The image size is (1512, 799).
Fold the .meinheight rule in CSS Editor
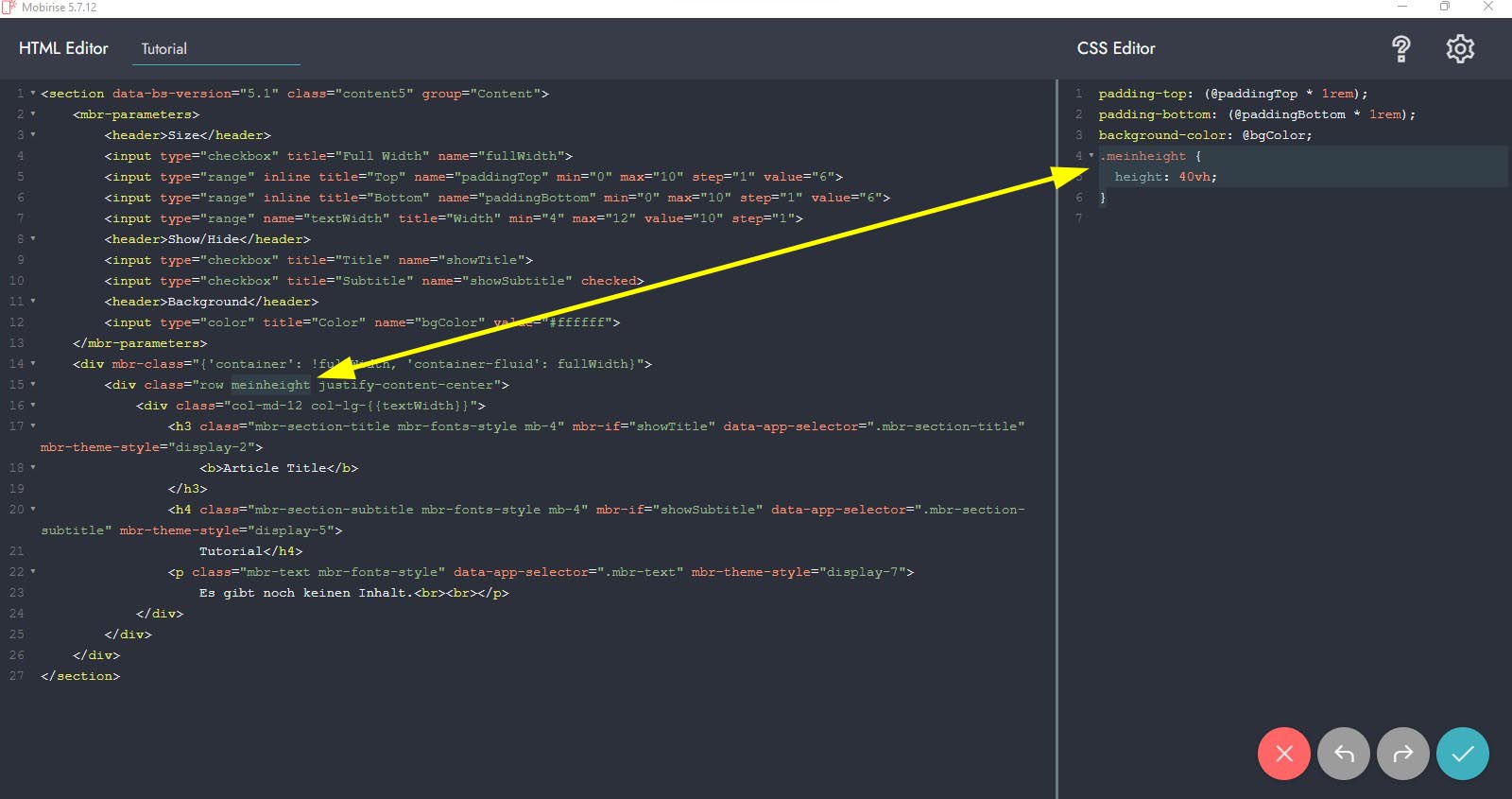[1091, 156]
